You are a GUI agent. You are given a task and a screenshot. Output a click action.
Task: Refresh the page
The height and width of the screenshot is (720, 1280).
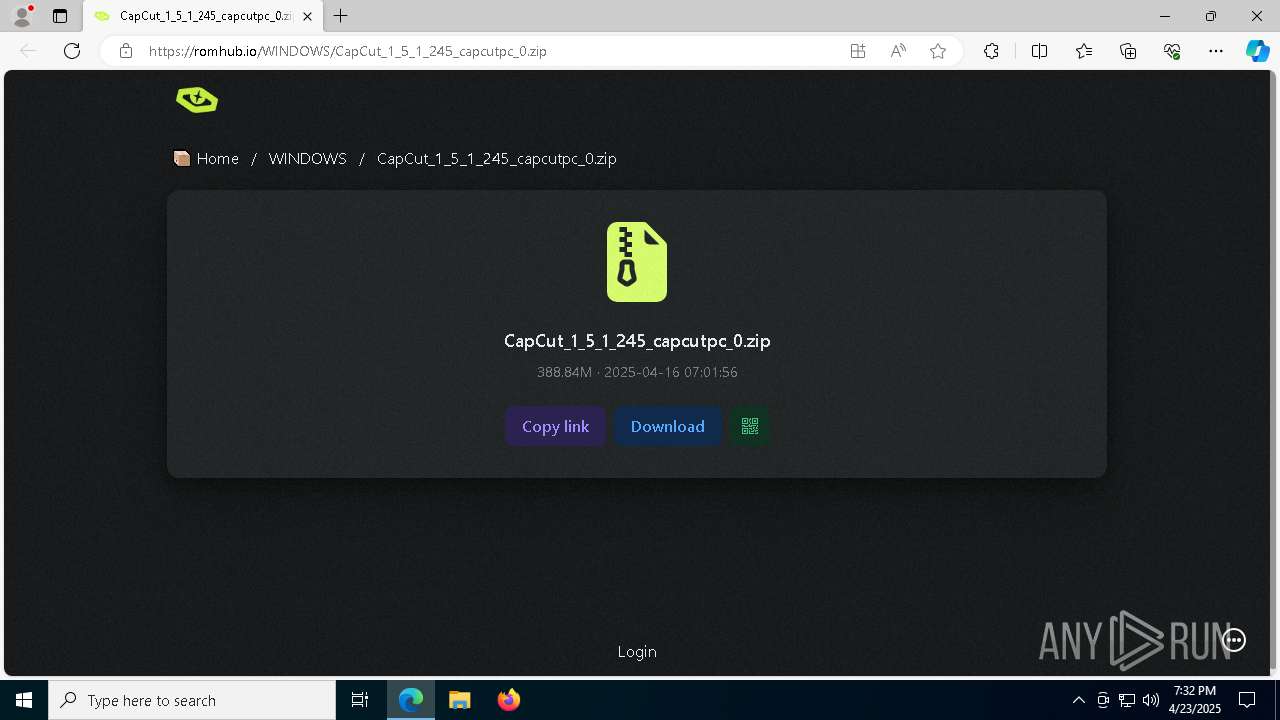(x=72, y=51)
